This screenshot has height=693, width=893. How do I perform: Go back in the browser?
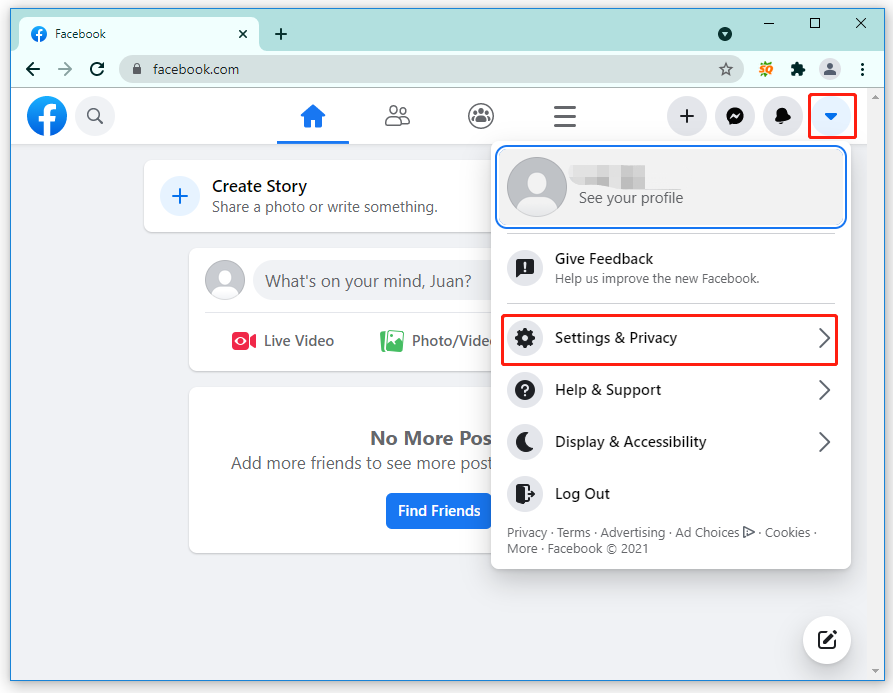[33, 69]
